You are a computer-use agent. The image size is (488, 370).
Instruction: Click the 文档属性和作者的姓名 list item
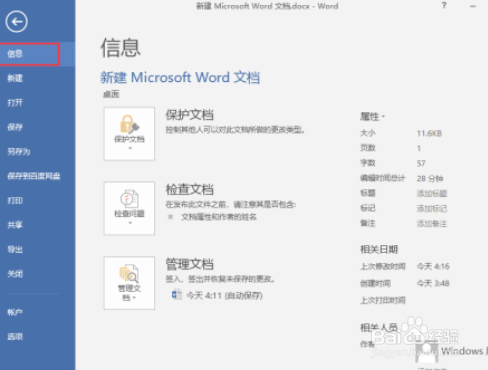tap(219, 217)
